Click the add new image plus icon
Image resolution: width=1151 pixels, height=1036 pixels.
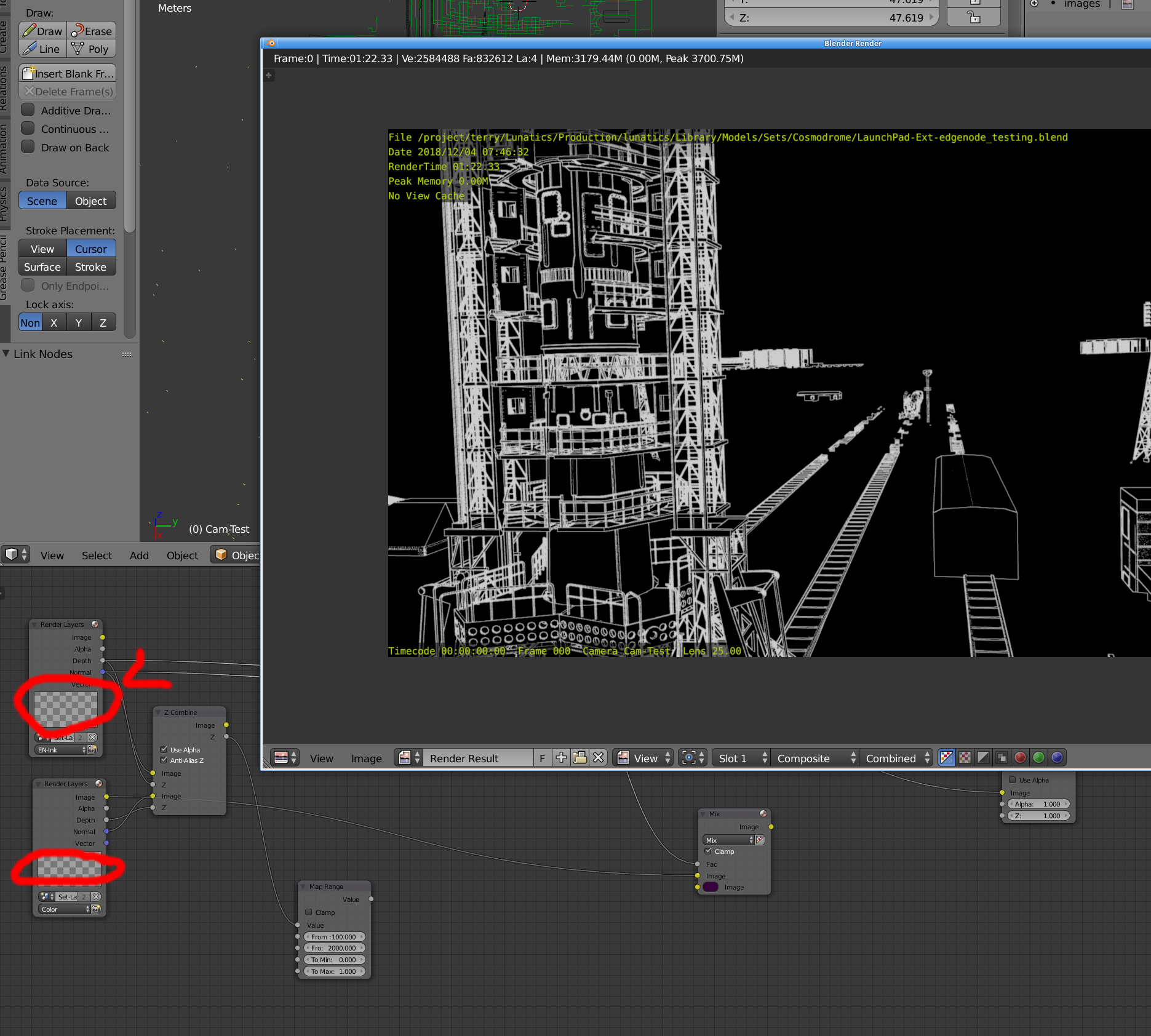[561, 758]
